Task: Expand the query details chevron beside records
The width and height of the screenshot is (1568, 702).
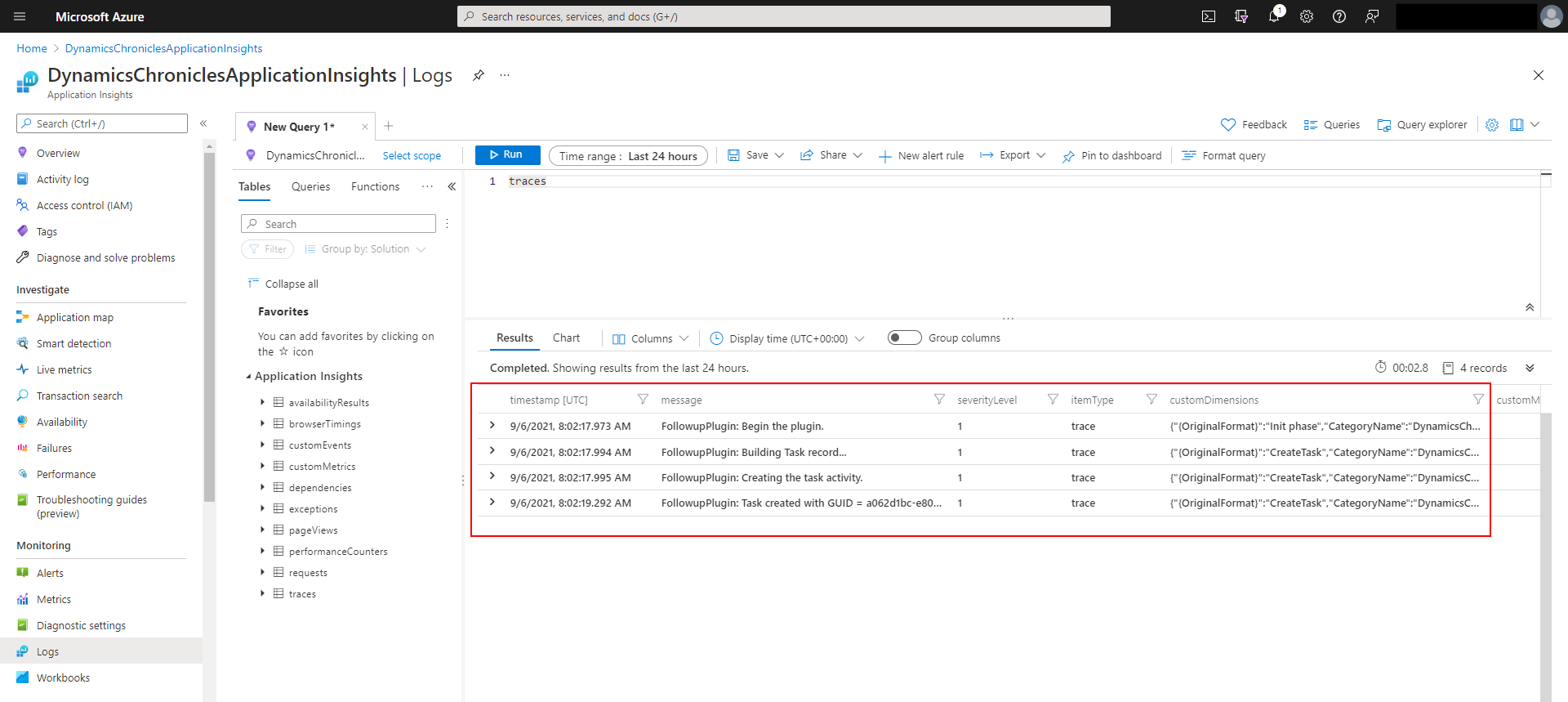Action: pos(1530,368)
